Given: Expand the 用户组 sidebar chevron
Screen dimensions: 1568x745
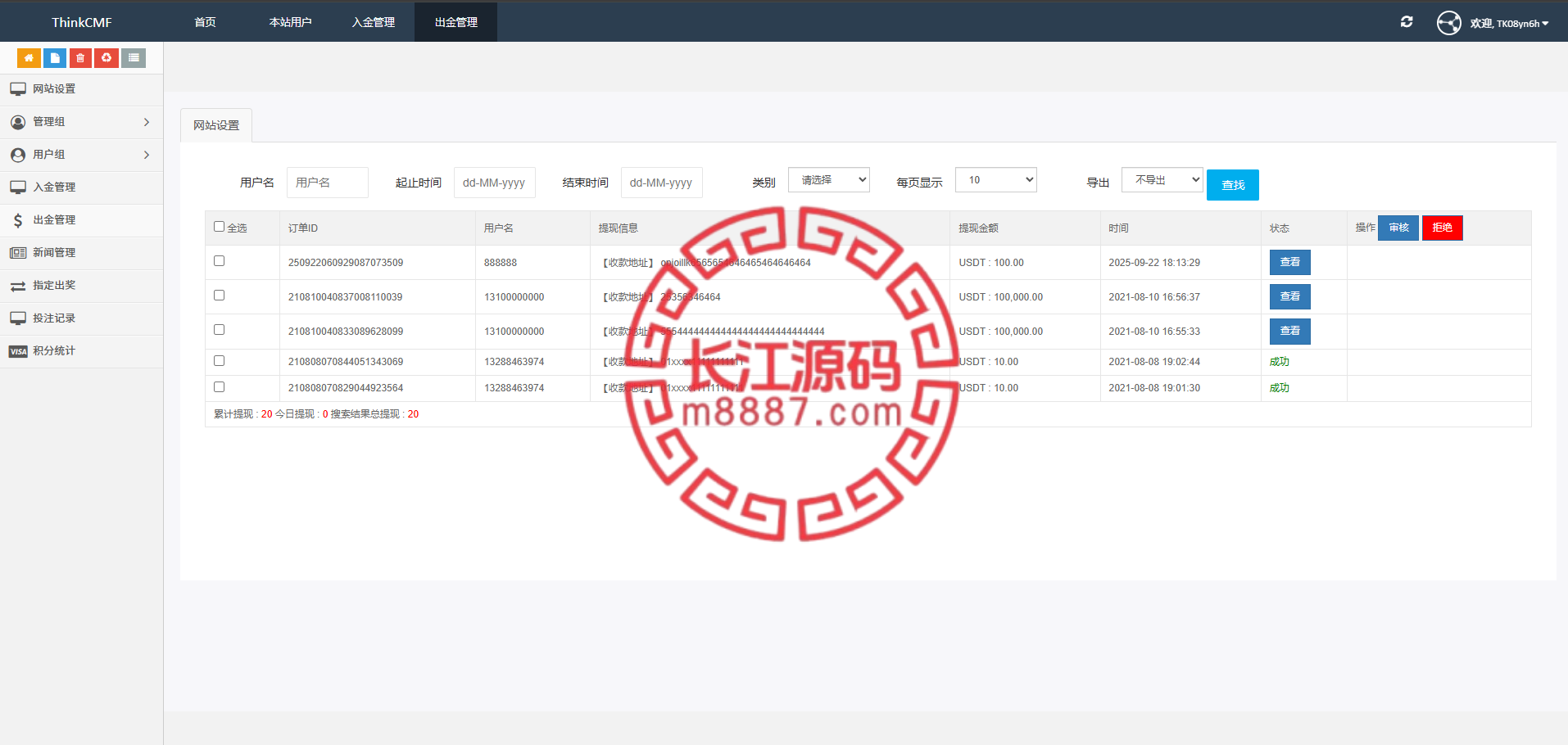Looking at the screenshot, I should coord(147,155).
